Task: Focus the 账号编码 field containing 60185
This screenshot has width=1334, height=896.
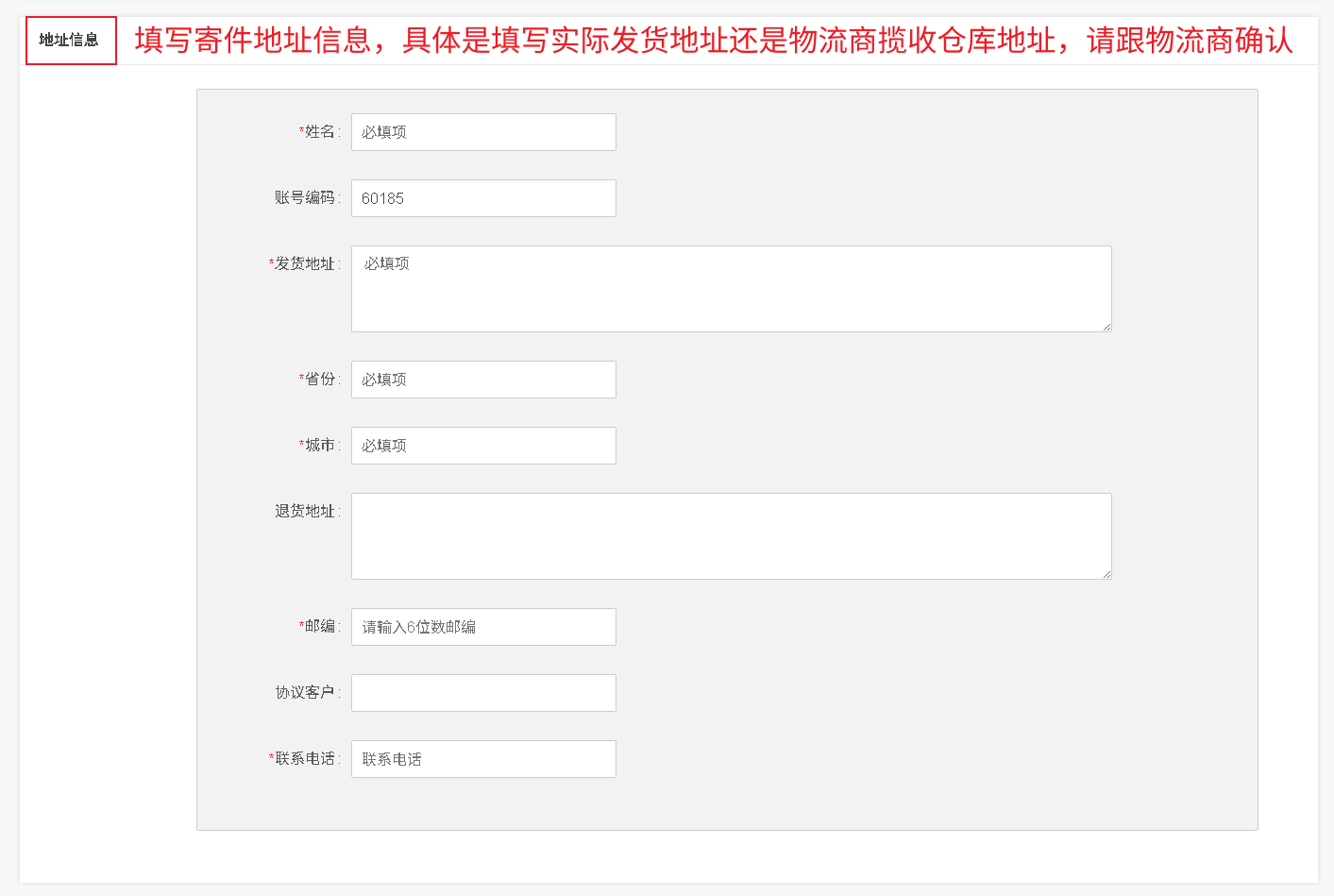Action: pyautogui.click(x=483, y=198)
